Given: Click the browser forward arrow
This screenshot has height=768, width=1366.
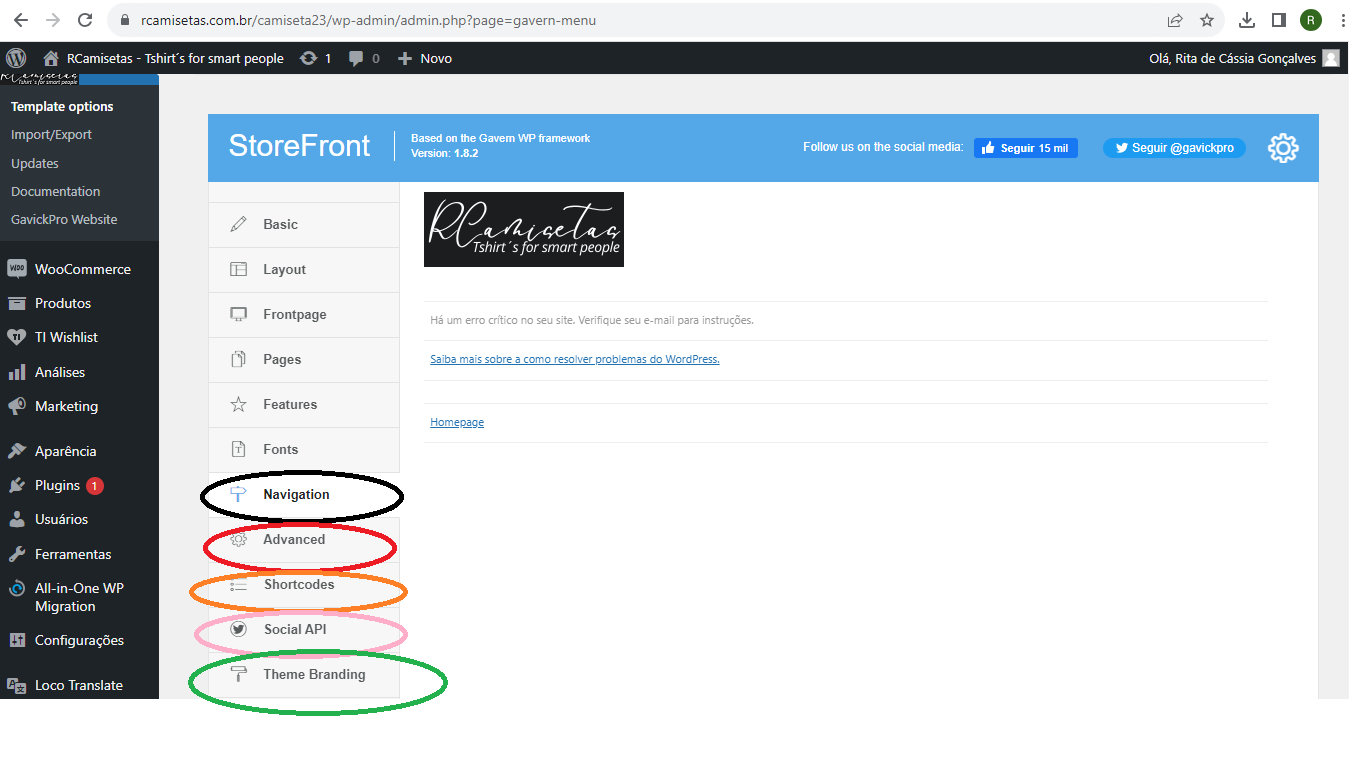Looking at the screenshot, I should 52,20.
